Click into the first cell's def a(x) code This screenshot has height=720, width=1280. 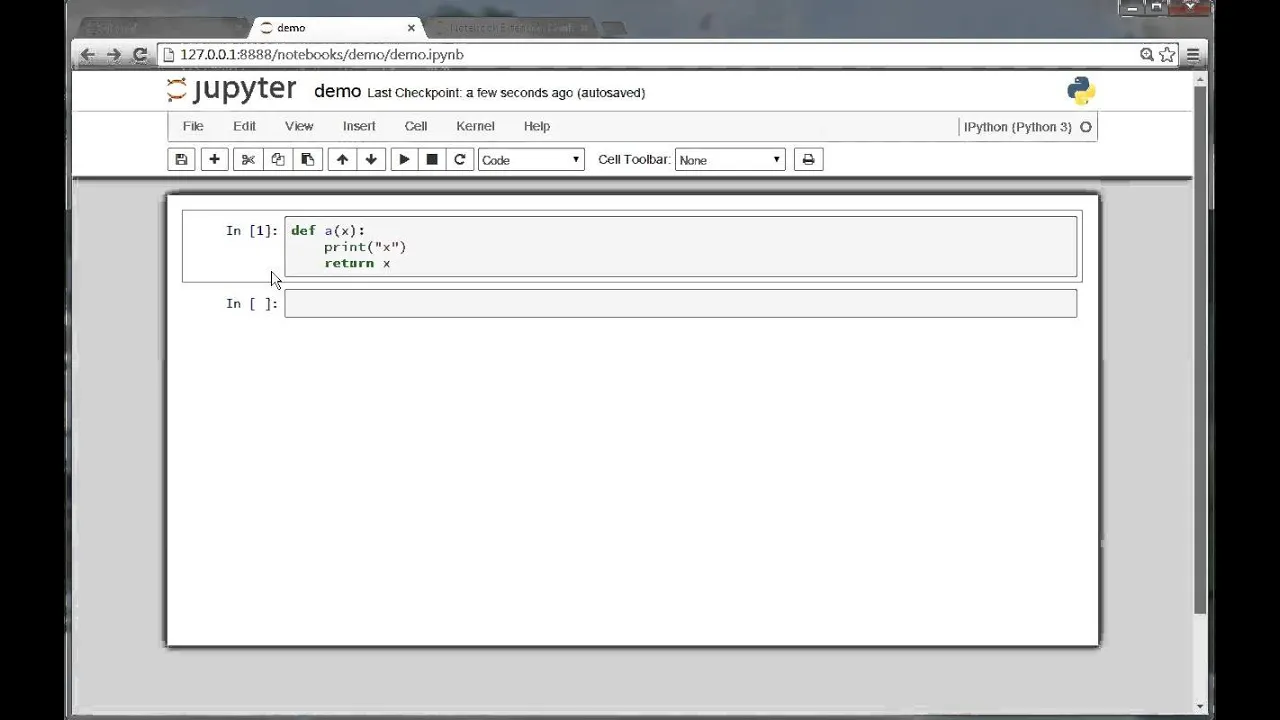click(x=328, y=231)
